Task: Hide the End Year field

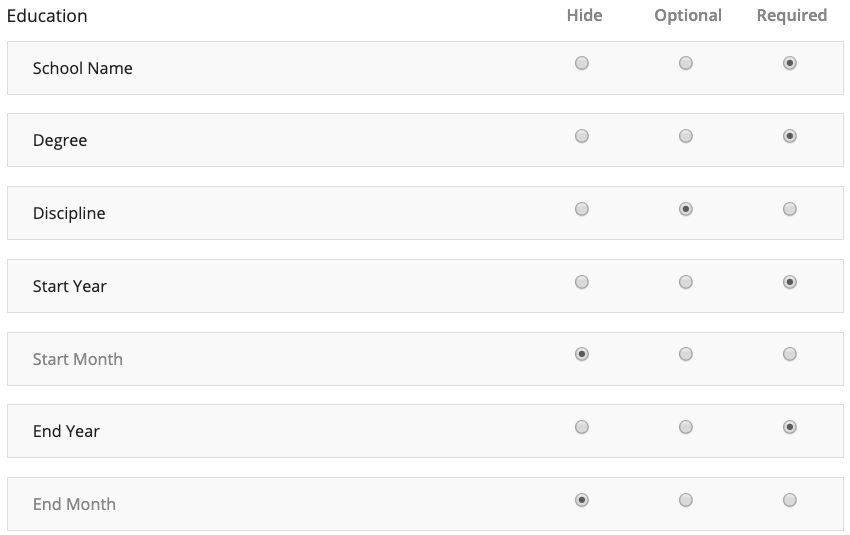Action: [x=582, y=427]
